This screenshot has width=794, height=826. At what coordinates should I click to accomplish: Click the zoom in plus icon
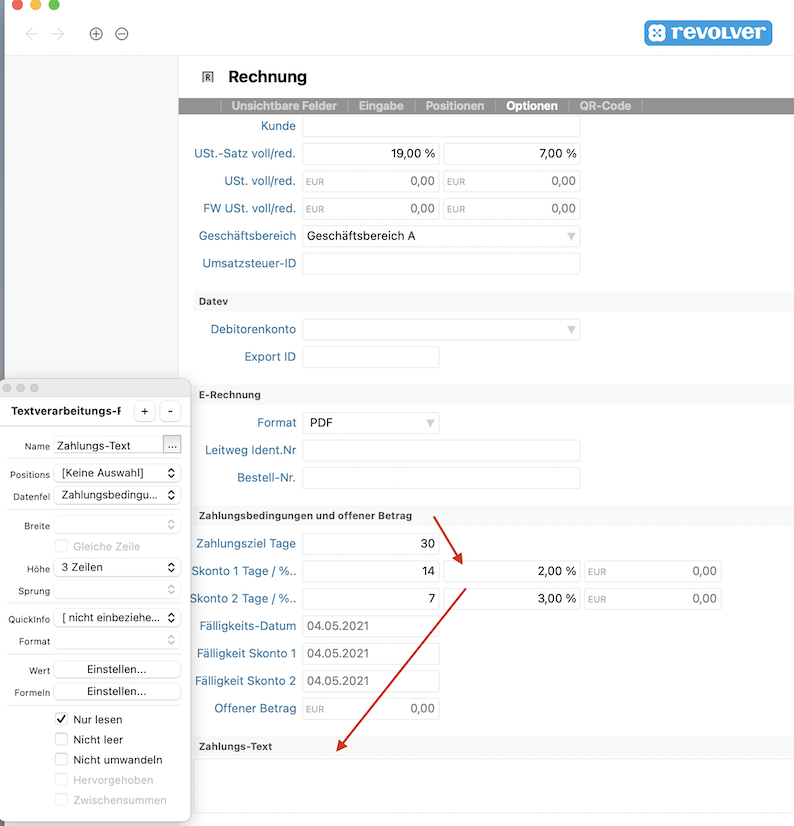coord(96,34)
